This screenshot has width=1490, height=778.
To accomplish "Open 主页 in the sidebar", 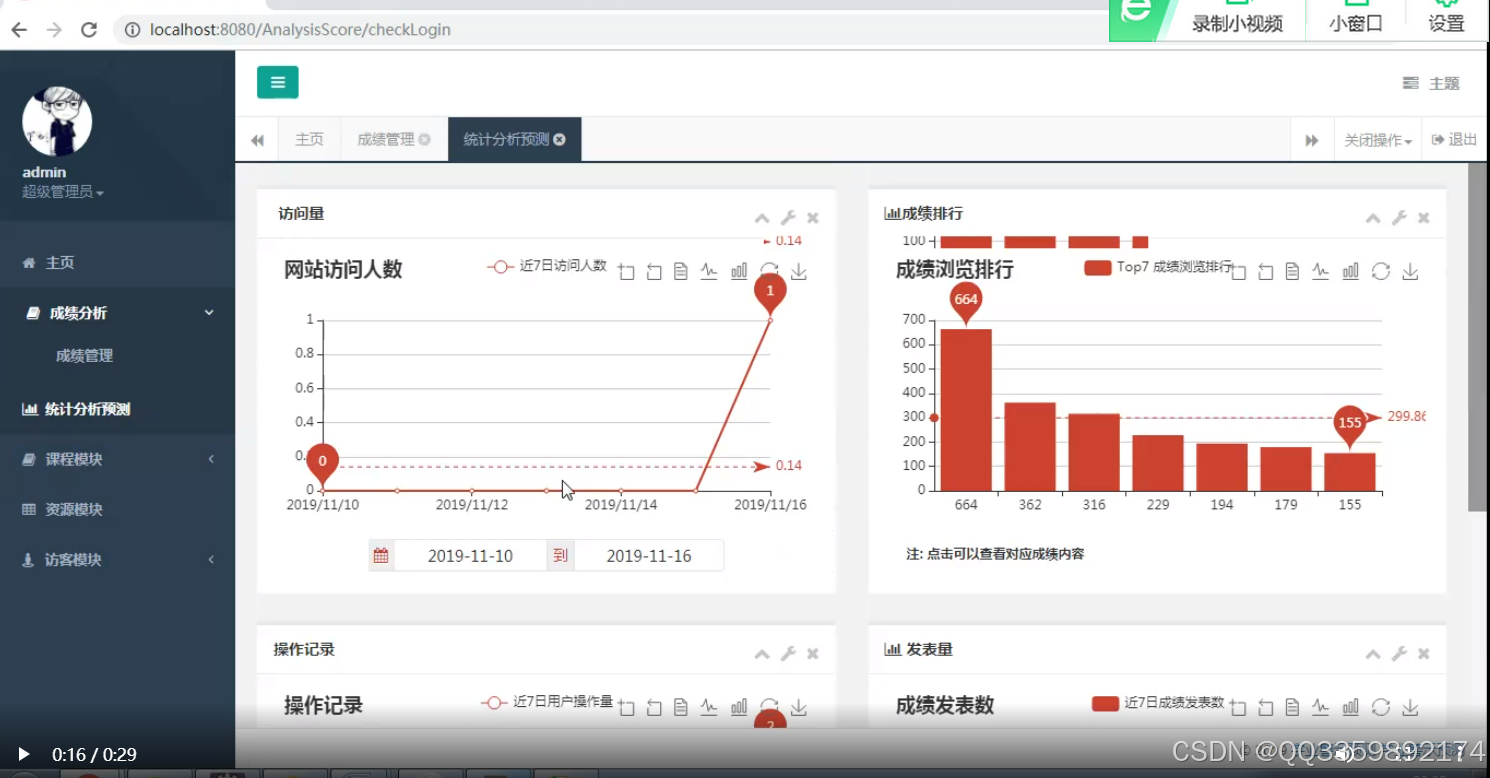I will (117, 262).
